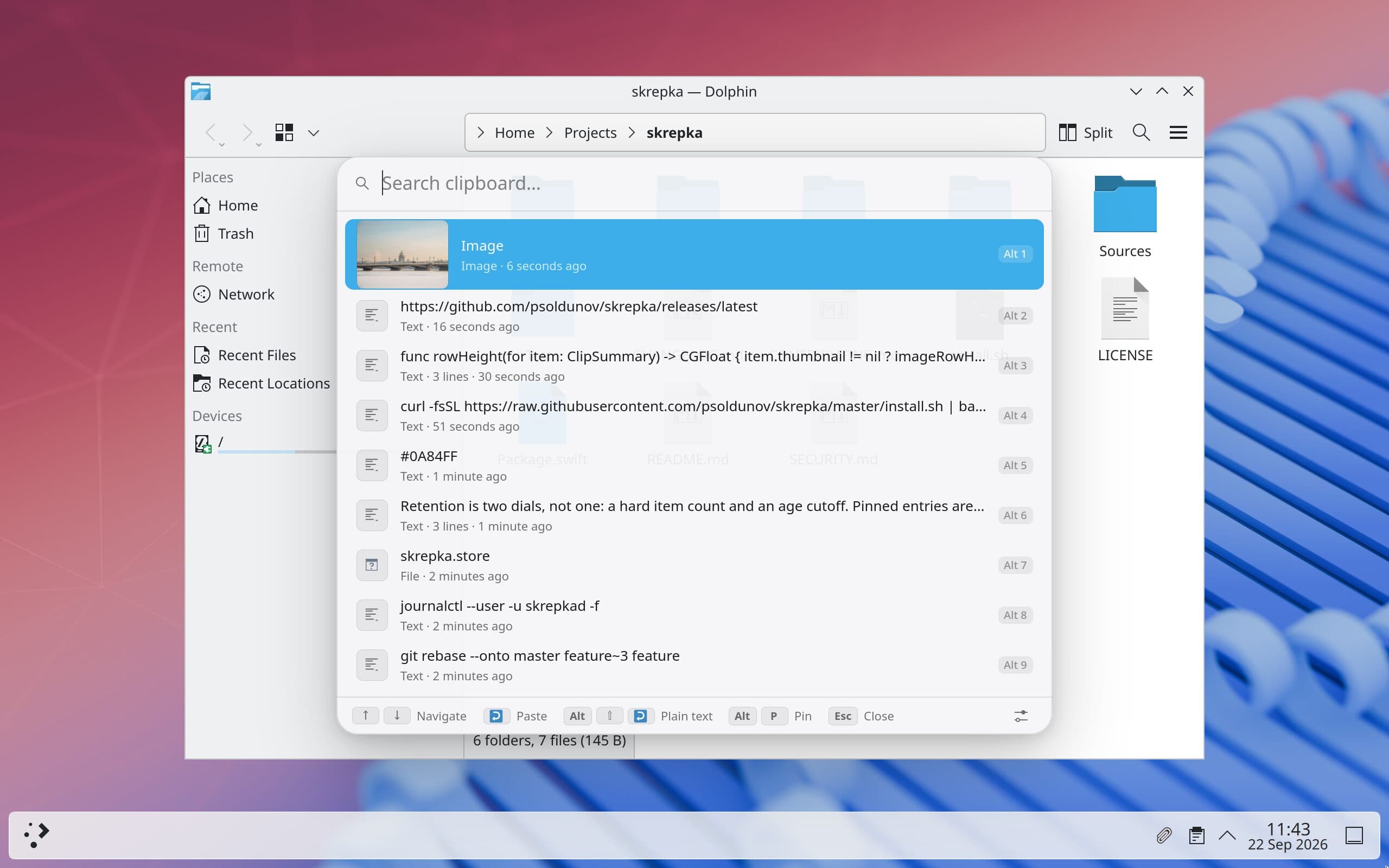Expand the view mode dropdown arrow
The height and width of the screenshot is (868, 1389).
(314, 133)
